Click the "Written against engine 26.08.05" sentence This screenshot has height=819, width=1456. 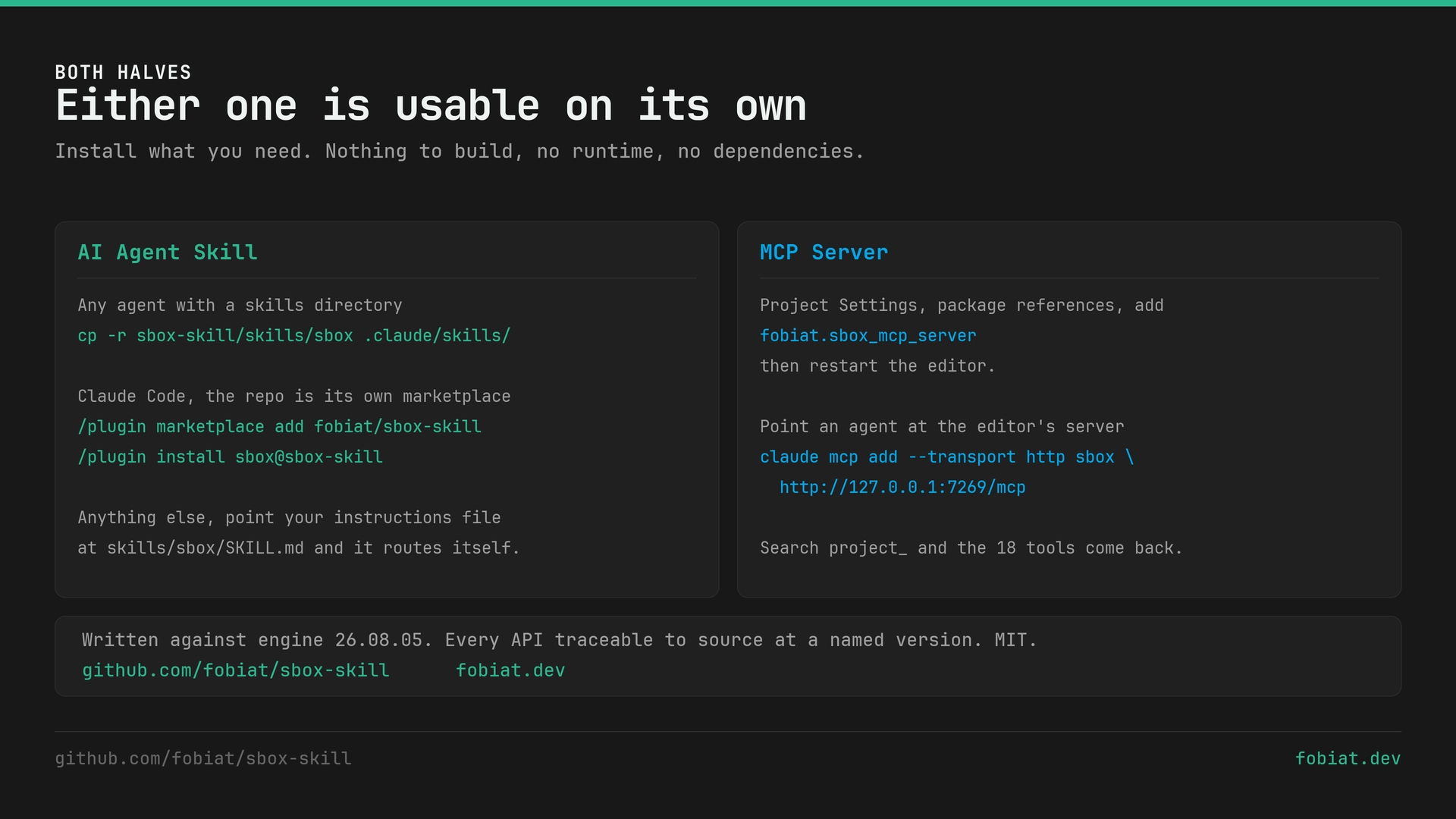coord(560,641)
